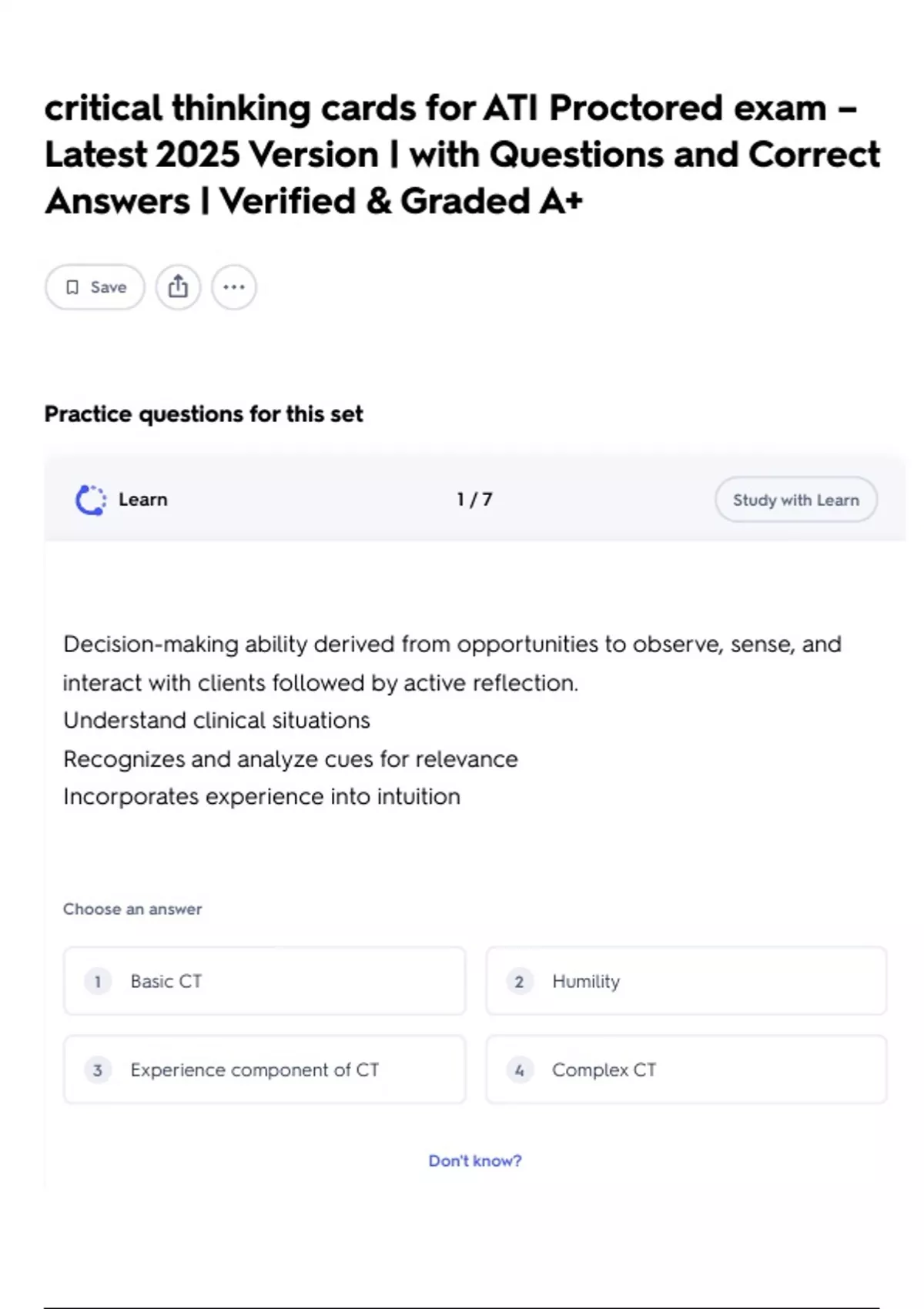The height and width of the screenshot is (1309, 924).
Task: Click the Practice questions for this set heading
Action: pos(203,414)
